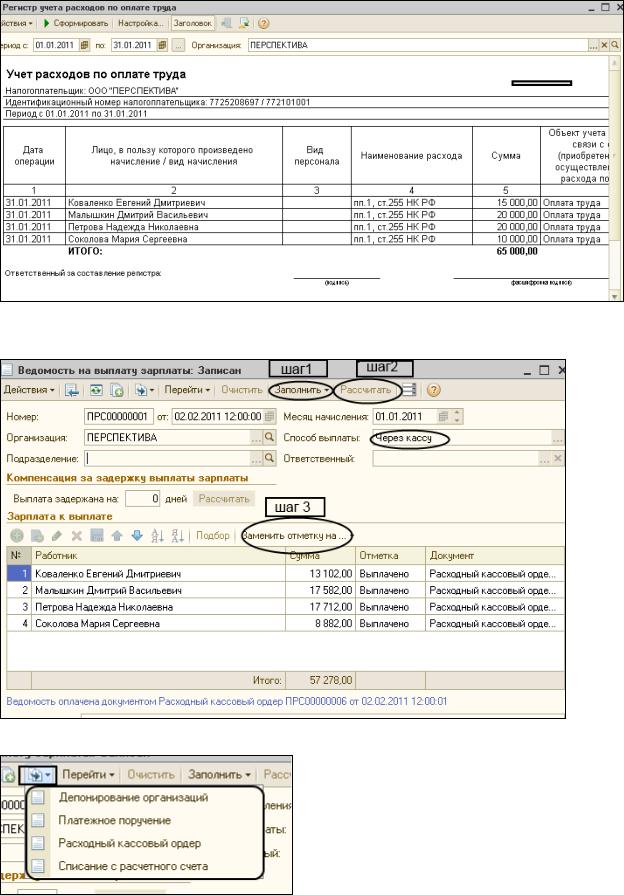Sort rows ascending with the A-Z icon

(158, 535)
